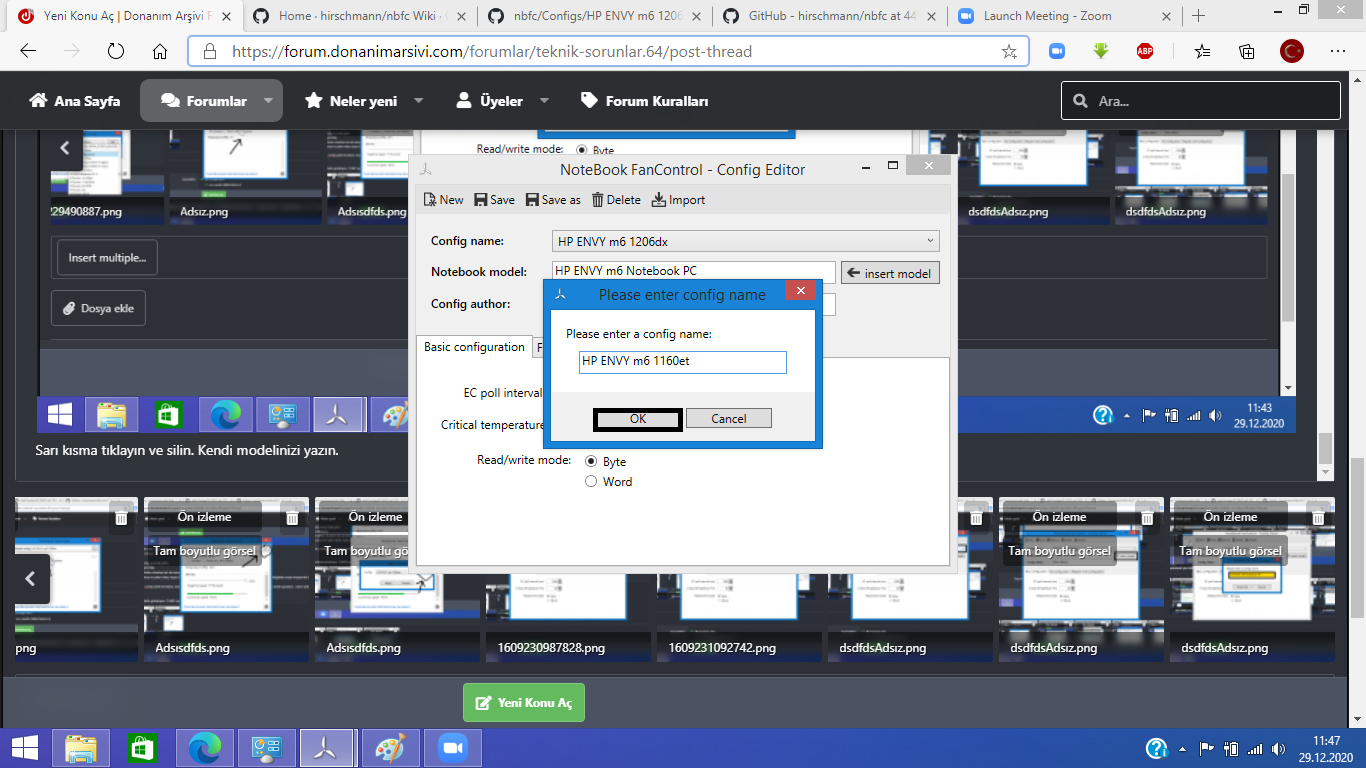Open the browser Settings and more menu
Screen dimensions: 1366x768
(1338, 52)
